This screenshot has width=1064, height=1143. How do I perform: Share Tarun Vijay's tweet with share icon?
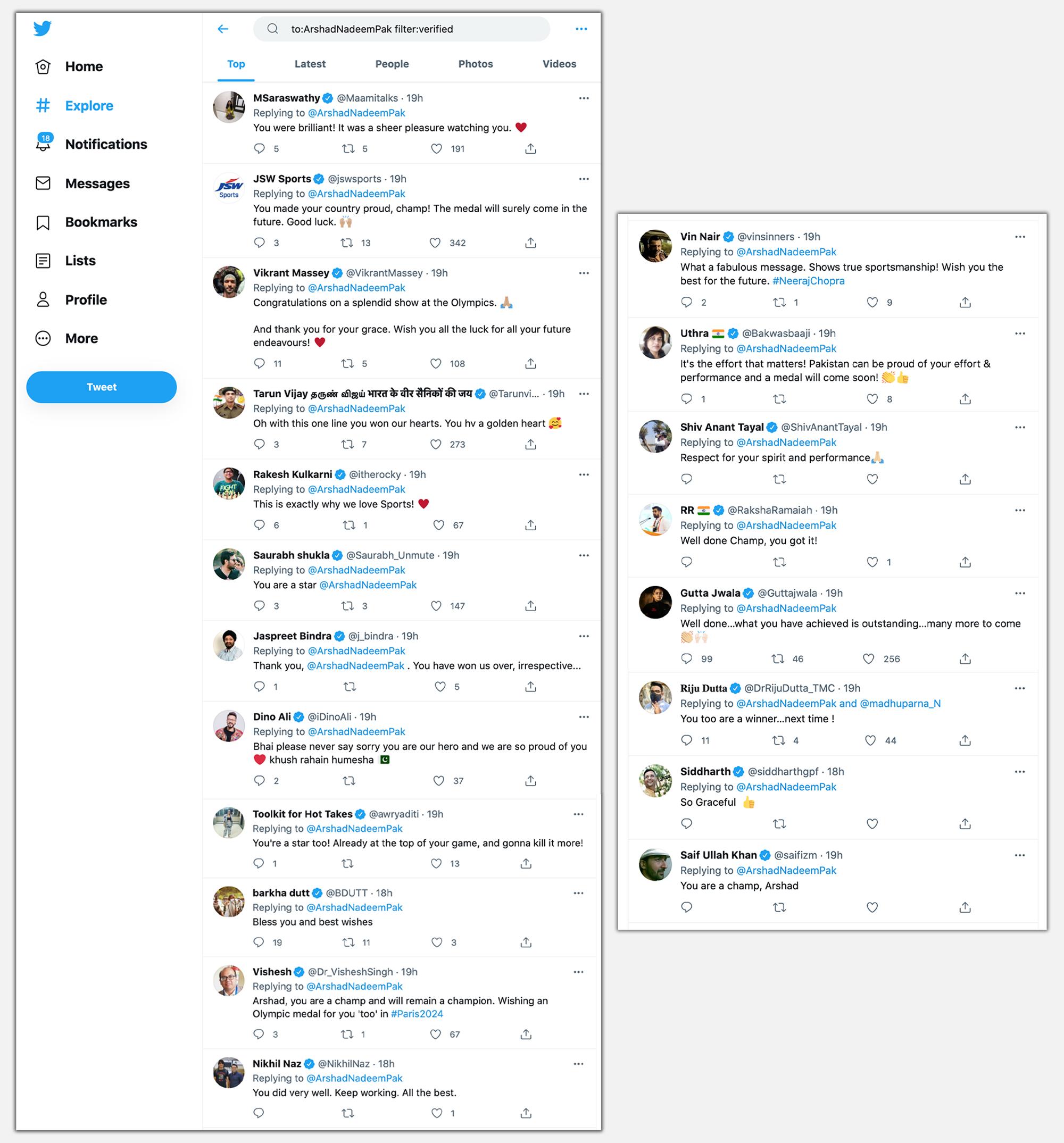click(x=530, y=444)
